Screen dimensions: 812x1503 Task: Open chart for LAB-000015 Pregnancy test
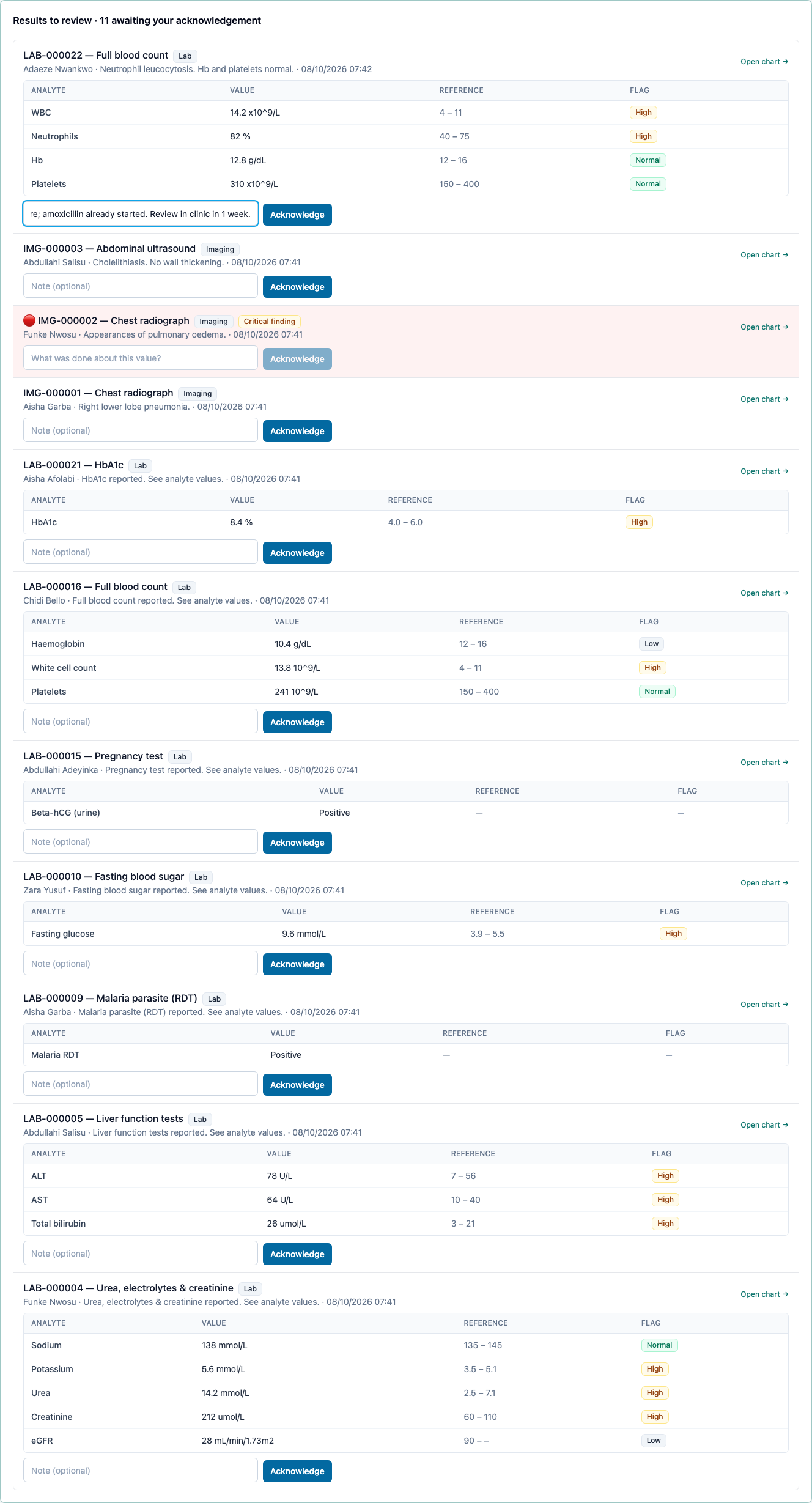coord(764,763)
